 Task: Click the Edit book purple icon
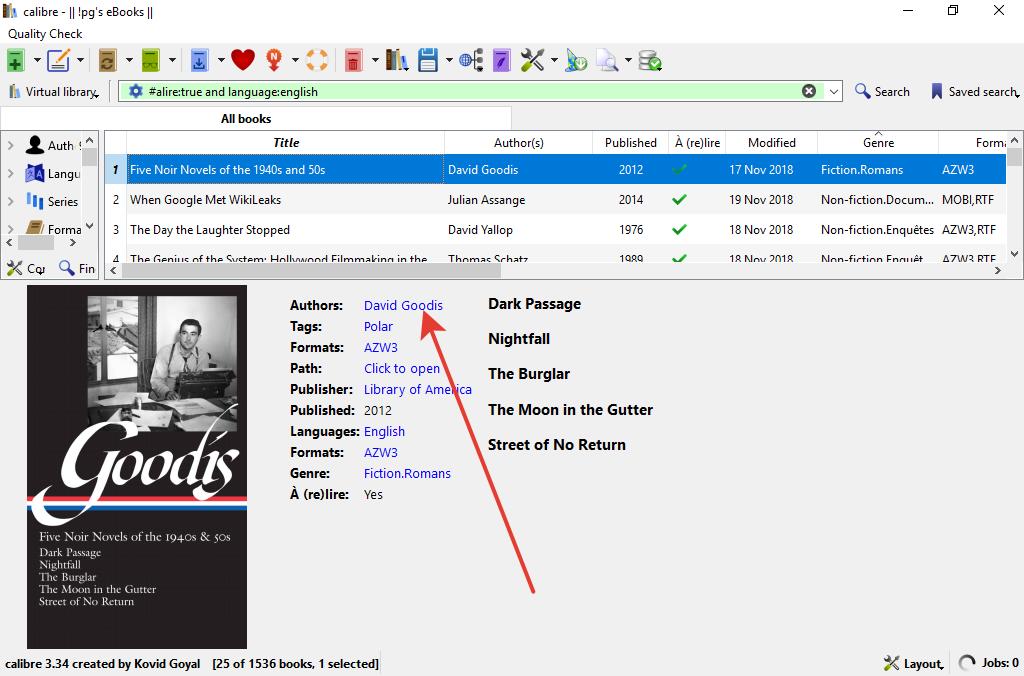tap(501, 61)
